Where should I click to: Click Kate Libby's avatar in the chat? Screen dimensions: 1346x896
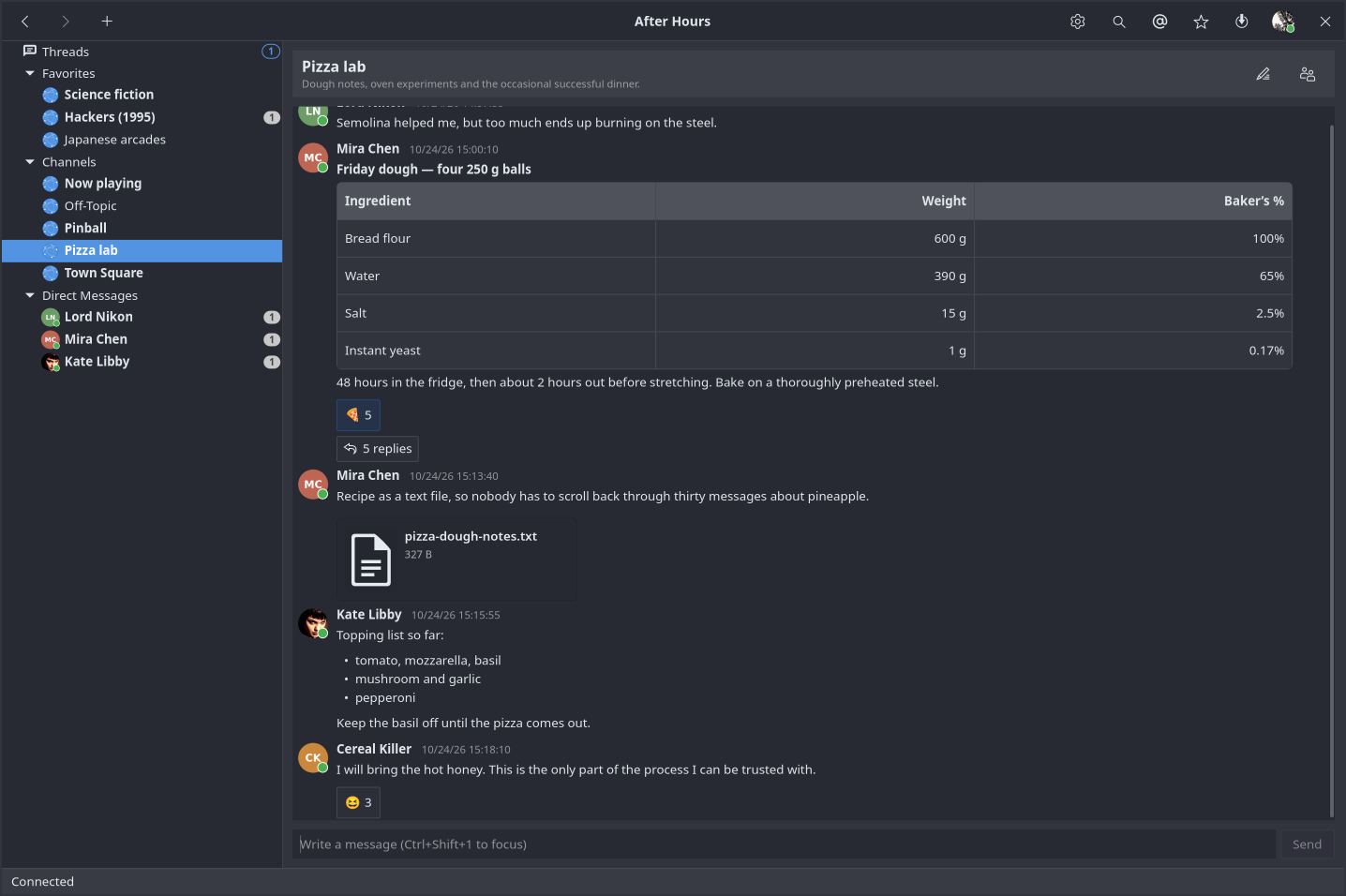click(313, 623)
